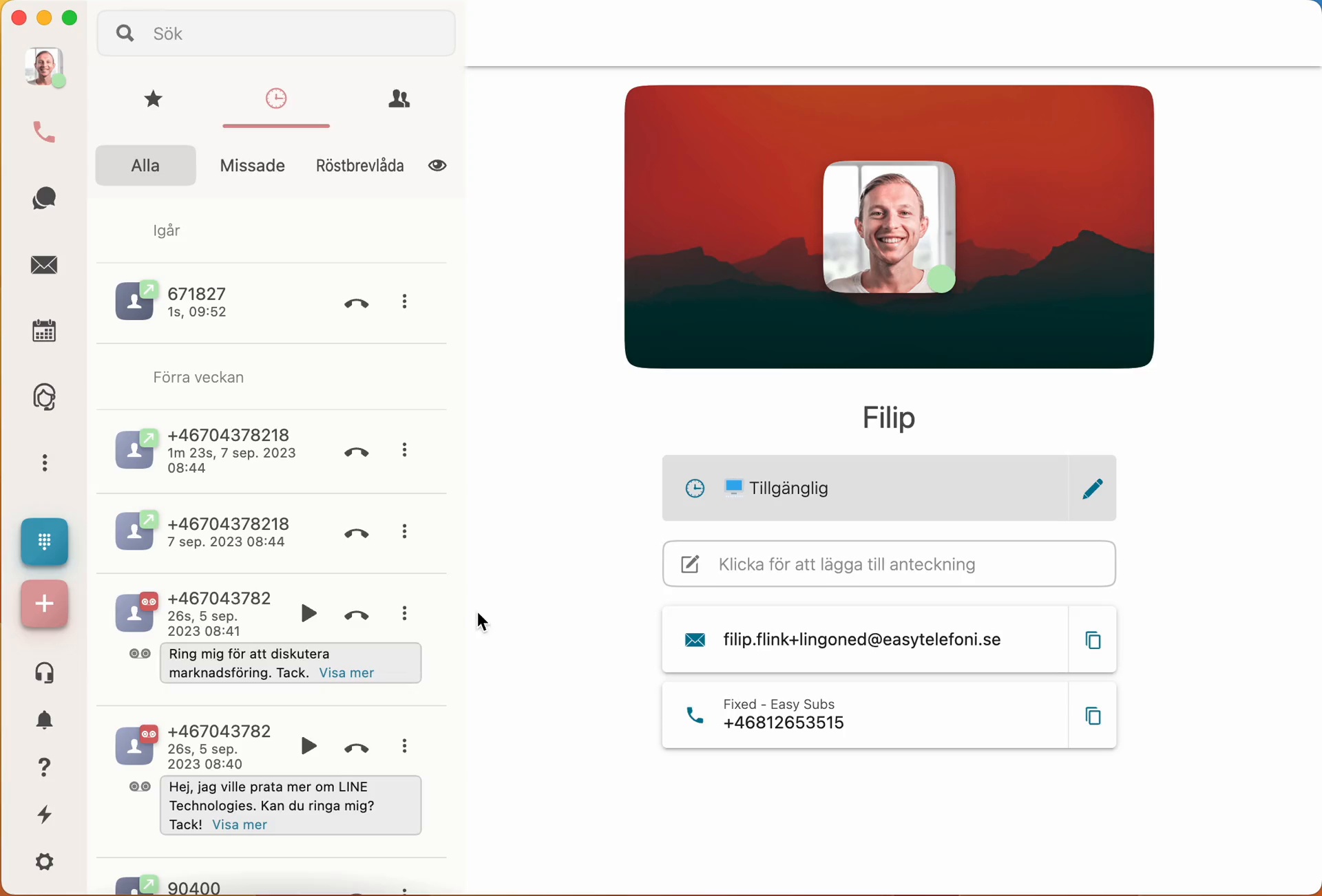This screenshot has height=896, width=1322.
Task: Click Visa mer on marknadsföring message
Action: [347, 673]
